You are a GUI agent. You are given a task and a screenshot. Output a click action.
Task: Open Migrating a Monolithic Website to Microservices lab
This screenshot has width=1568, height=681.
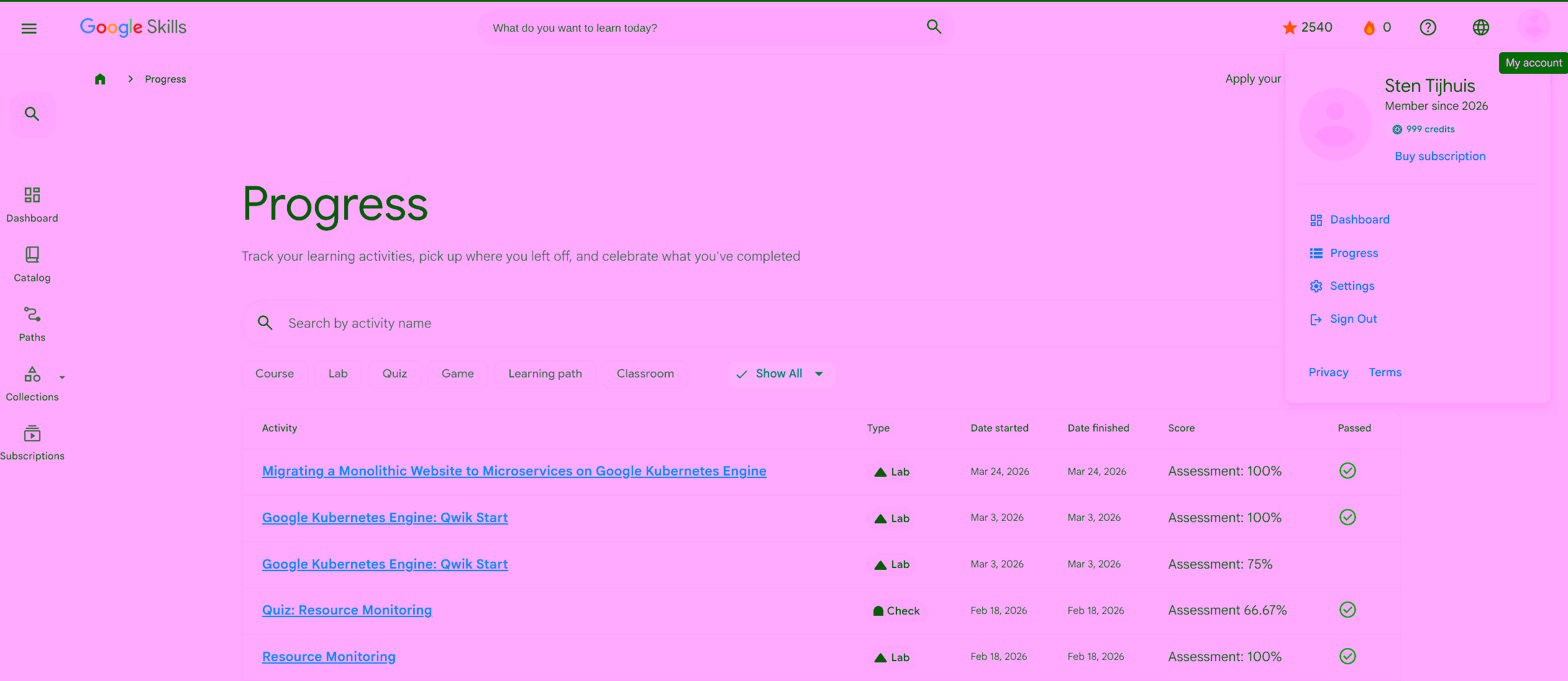pos(514,471)
